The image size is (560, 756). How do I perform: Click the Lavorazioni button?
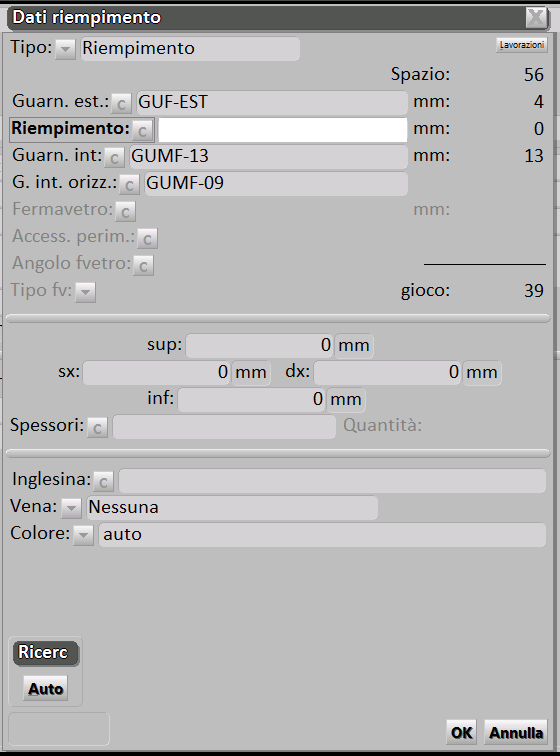[x=521, y=45]
